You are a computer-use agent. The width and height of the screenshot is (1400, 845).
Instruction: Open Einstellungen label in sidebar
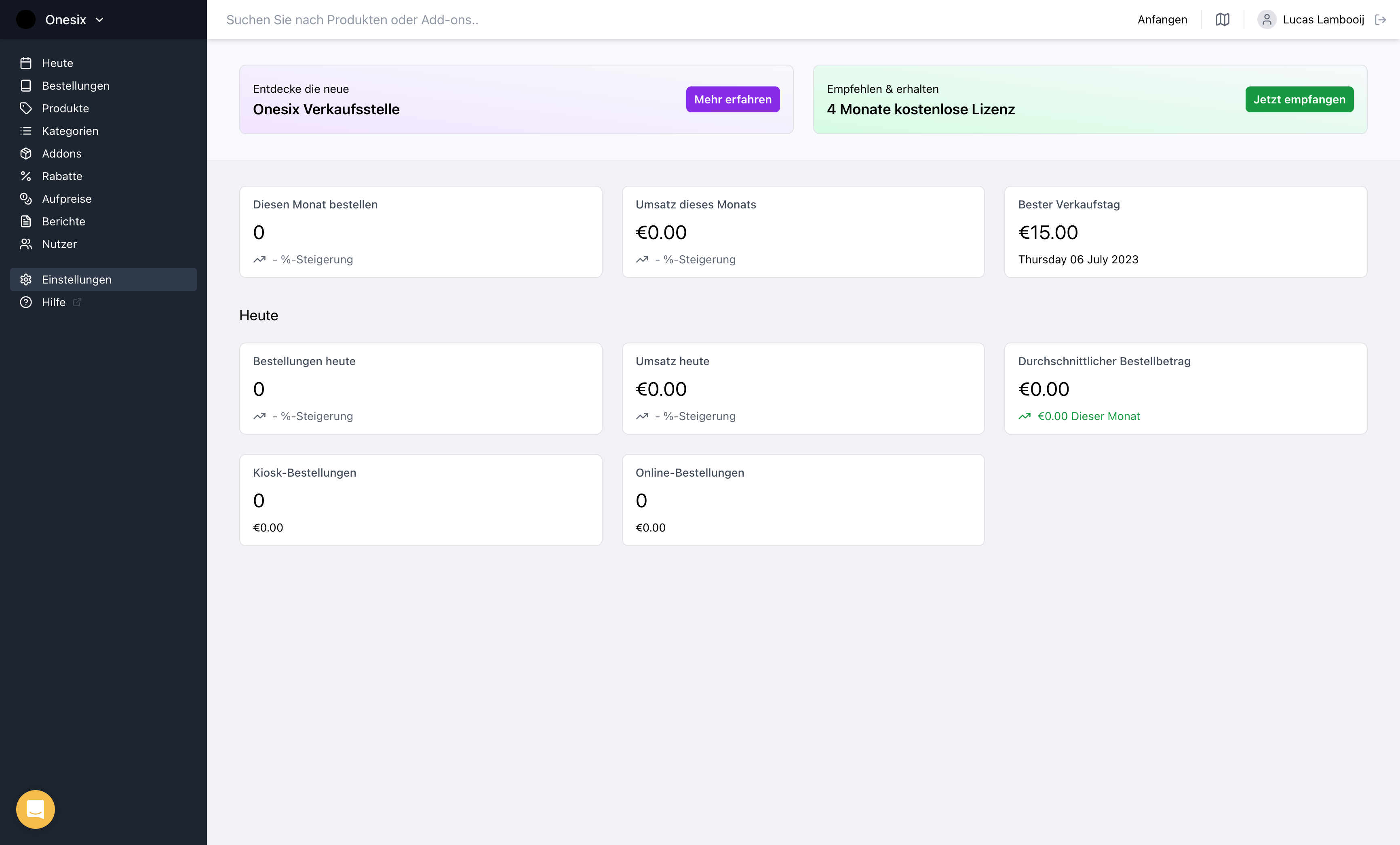pos(77,280)
